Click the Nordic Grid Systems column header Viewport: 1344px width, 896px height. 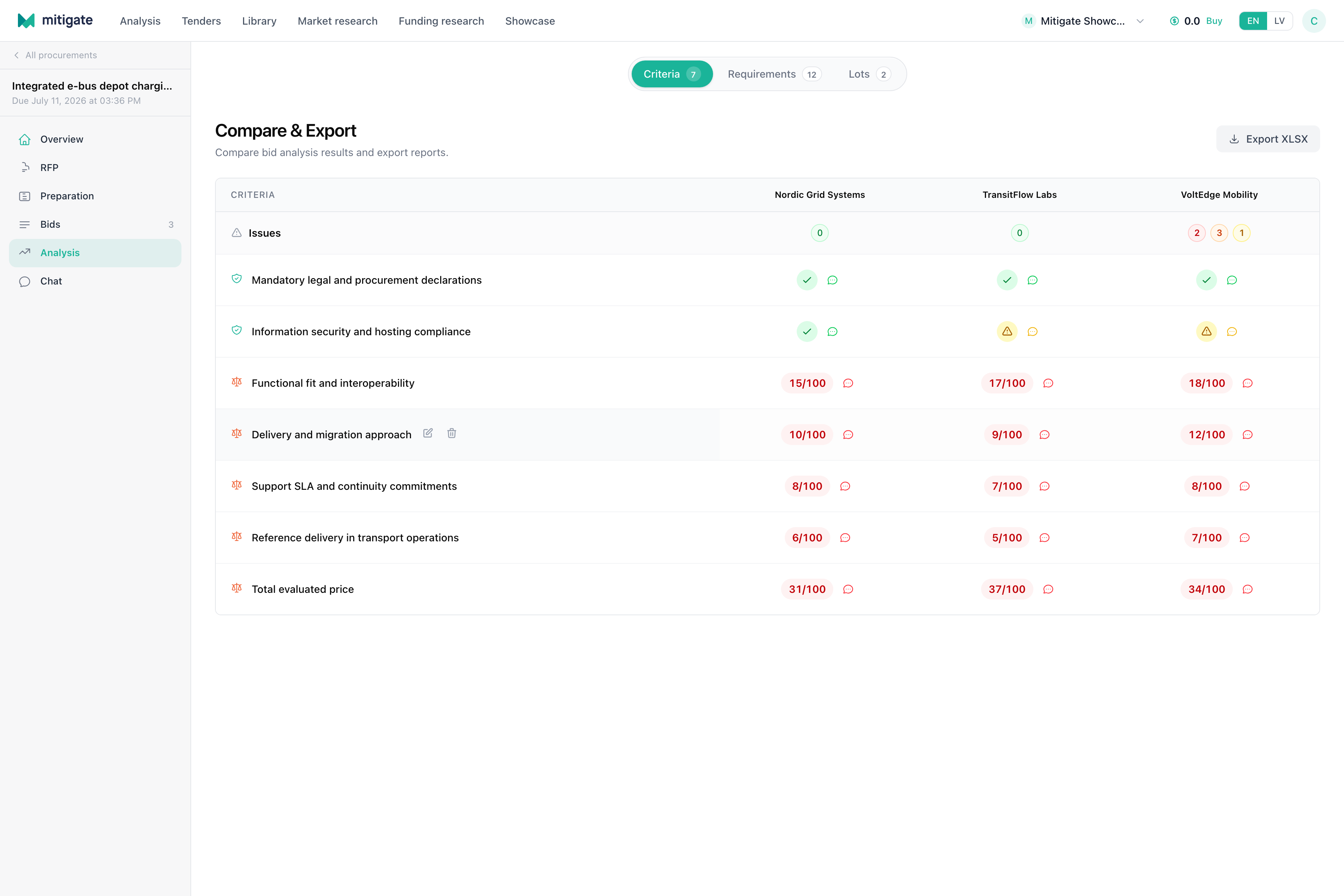819,195
